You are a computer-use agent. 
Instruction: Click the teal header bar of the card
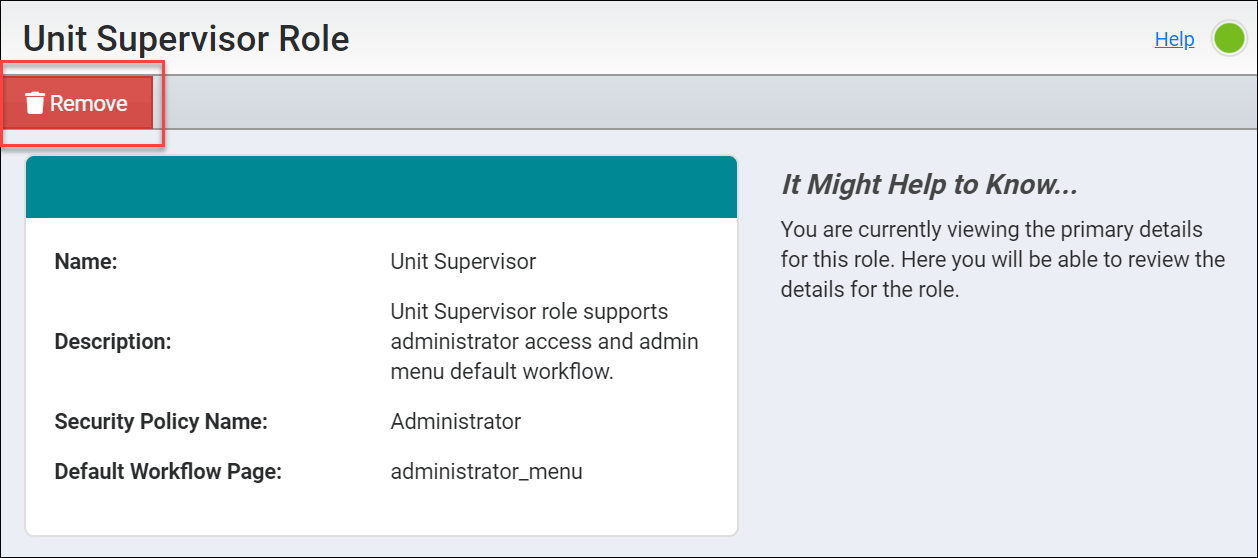[381, 187]
